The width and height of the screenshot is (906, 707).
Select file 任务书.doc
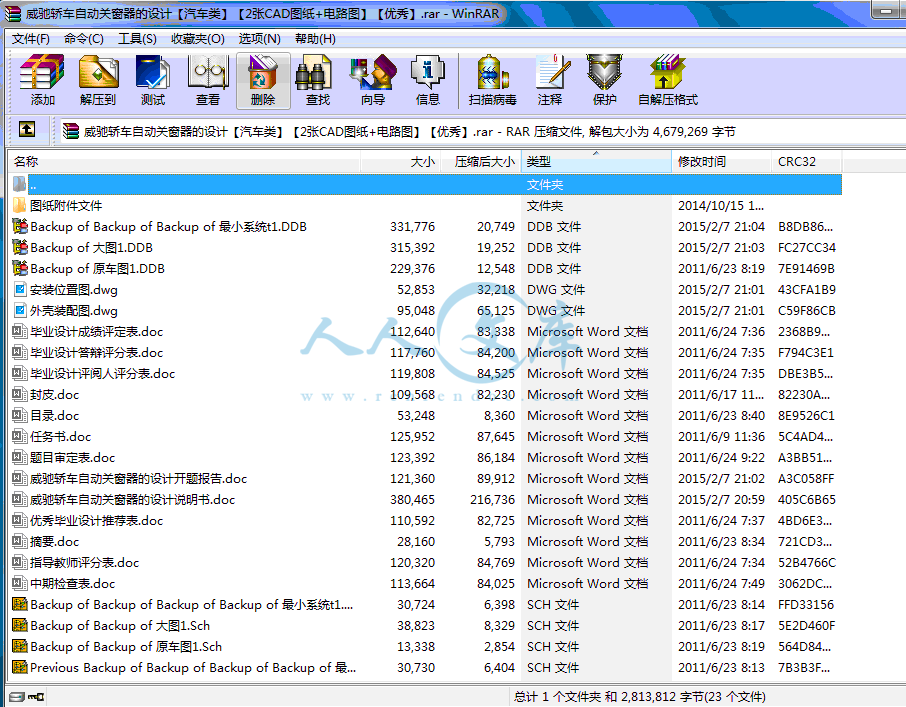[x=61, y=437]
